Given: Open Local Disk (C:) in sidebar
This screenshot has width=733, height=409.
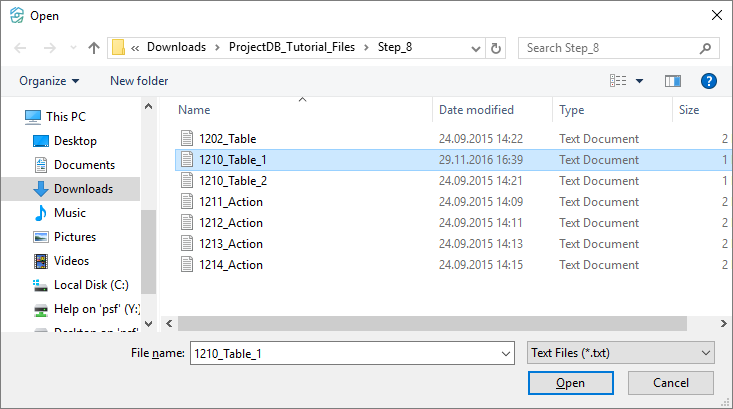Looking at the screenshot, I should (x=84, y=285).
